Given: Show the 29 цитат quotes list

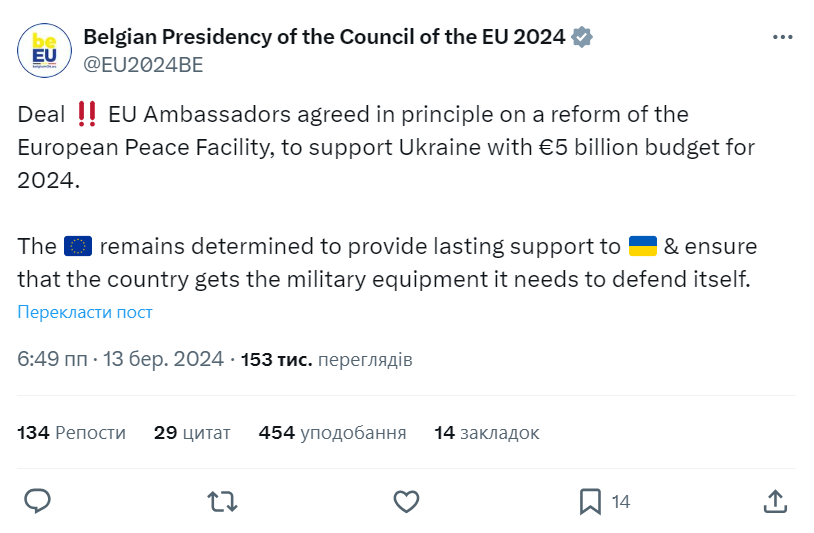Looking at the screenshot, I should click(x=192, y=432).
